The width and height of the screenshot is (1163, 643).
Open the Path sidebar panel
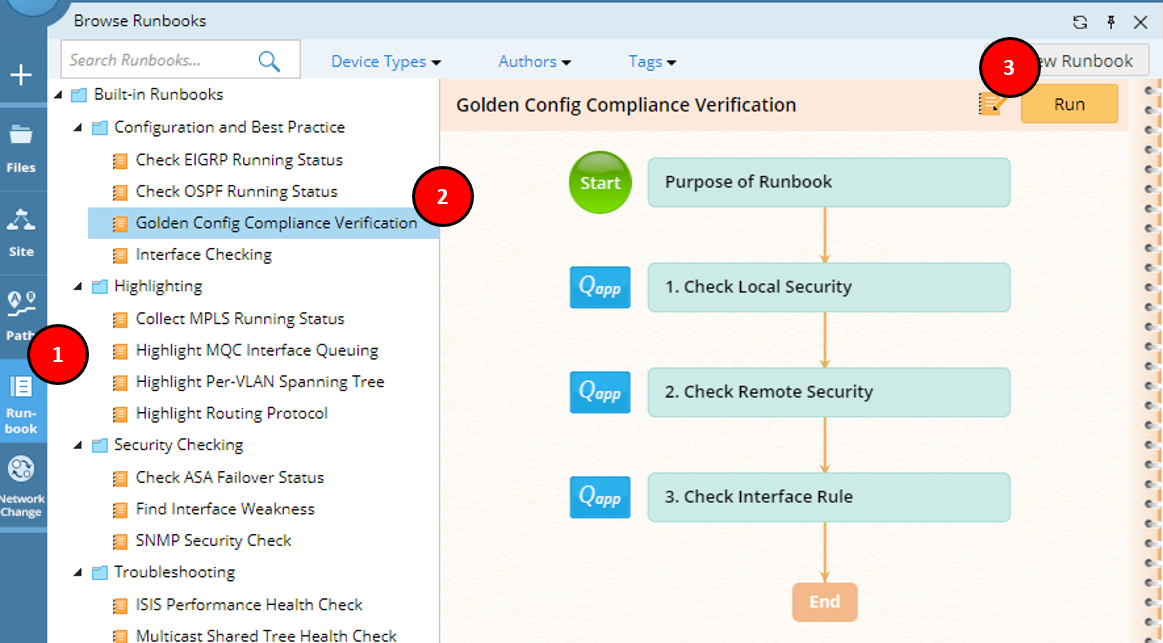point(21,317)
